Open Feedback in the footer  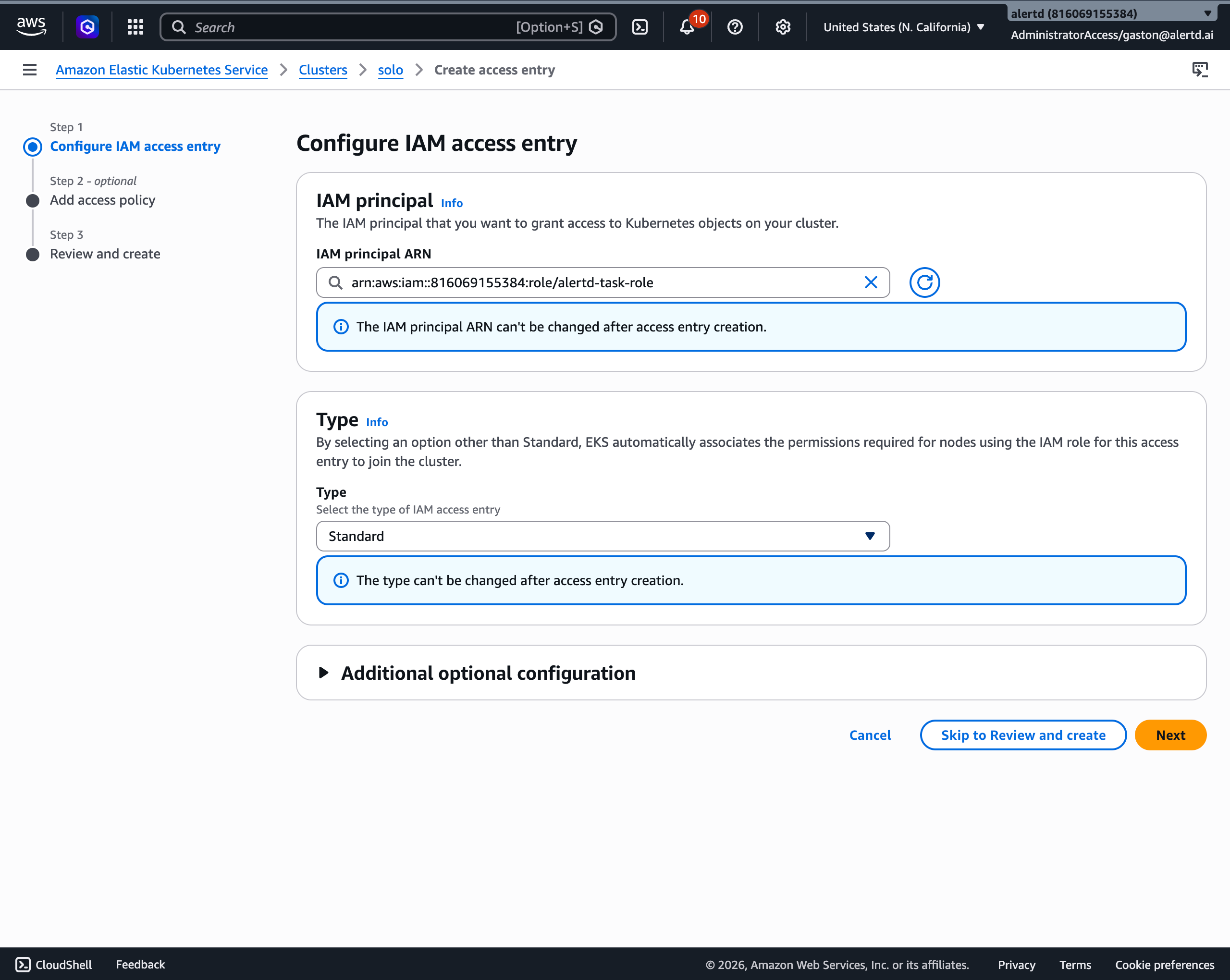[x=140, y=965]
